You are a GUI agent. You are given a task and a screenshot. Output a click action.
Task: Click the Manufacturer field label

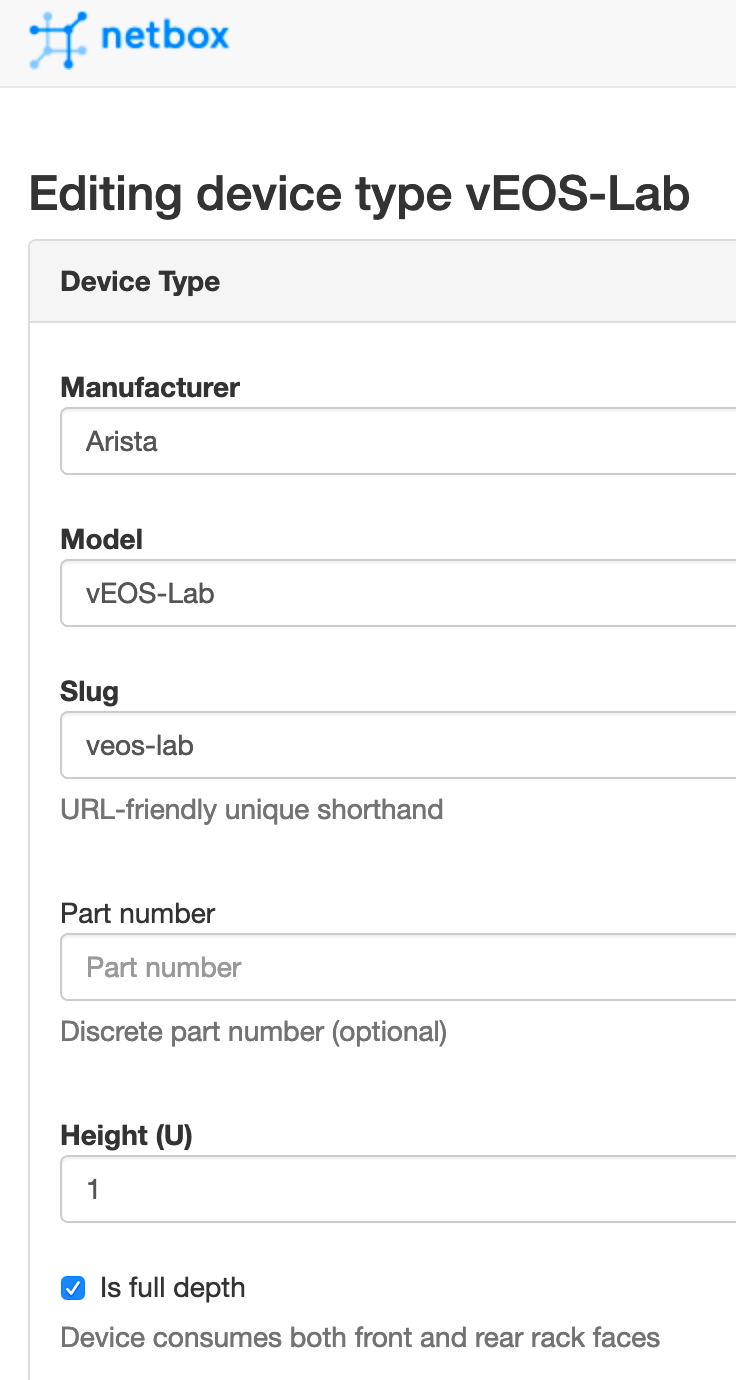[x=150, y=388]
